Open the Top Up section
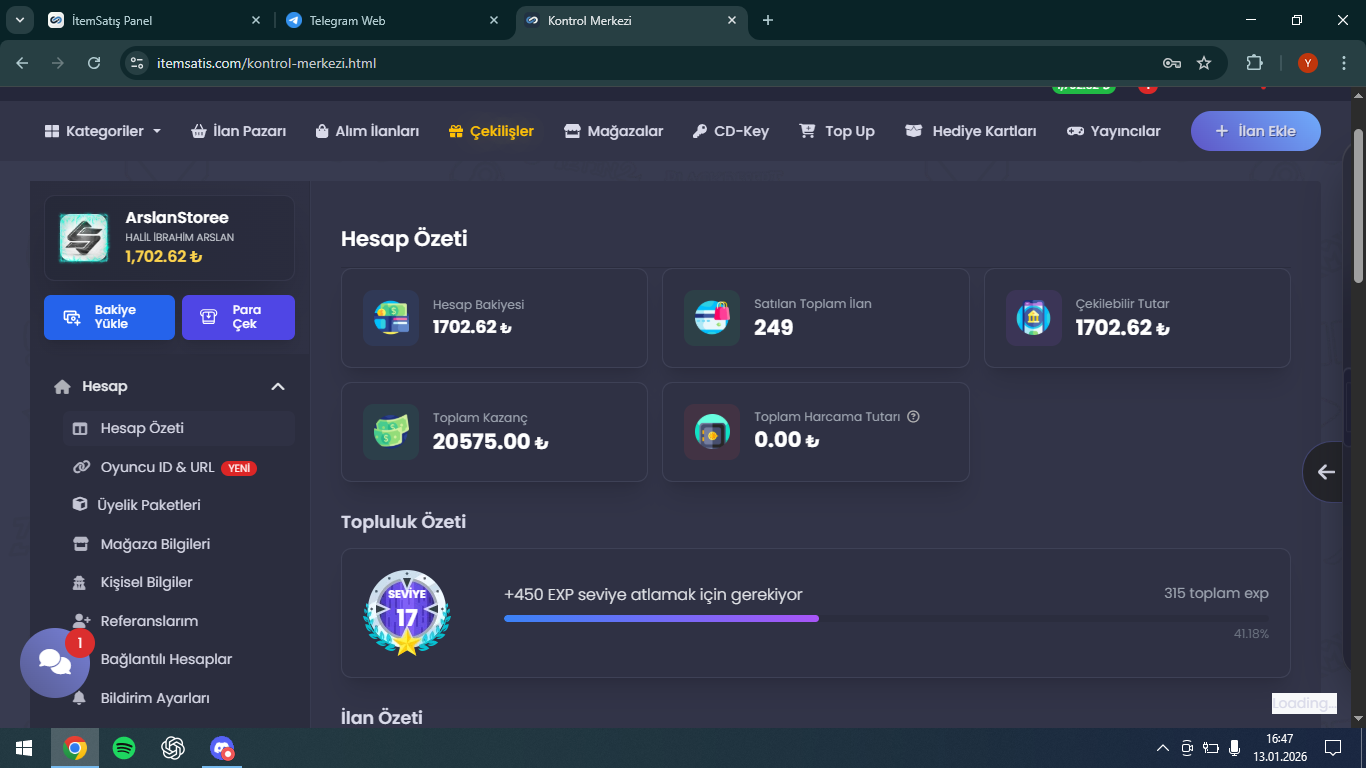The height and width of the screenshot is (768, 1366). (837, 131)
